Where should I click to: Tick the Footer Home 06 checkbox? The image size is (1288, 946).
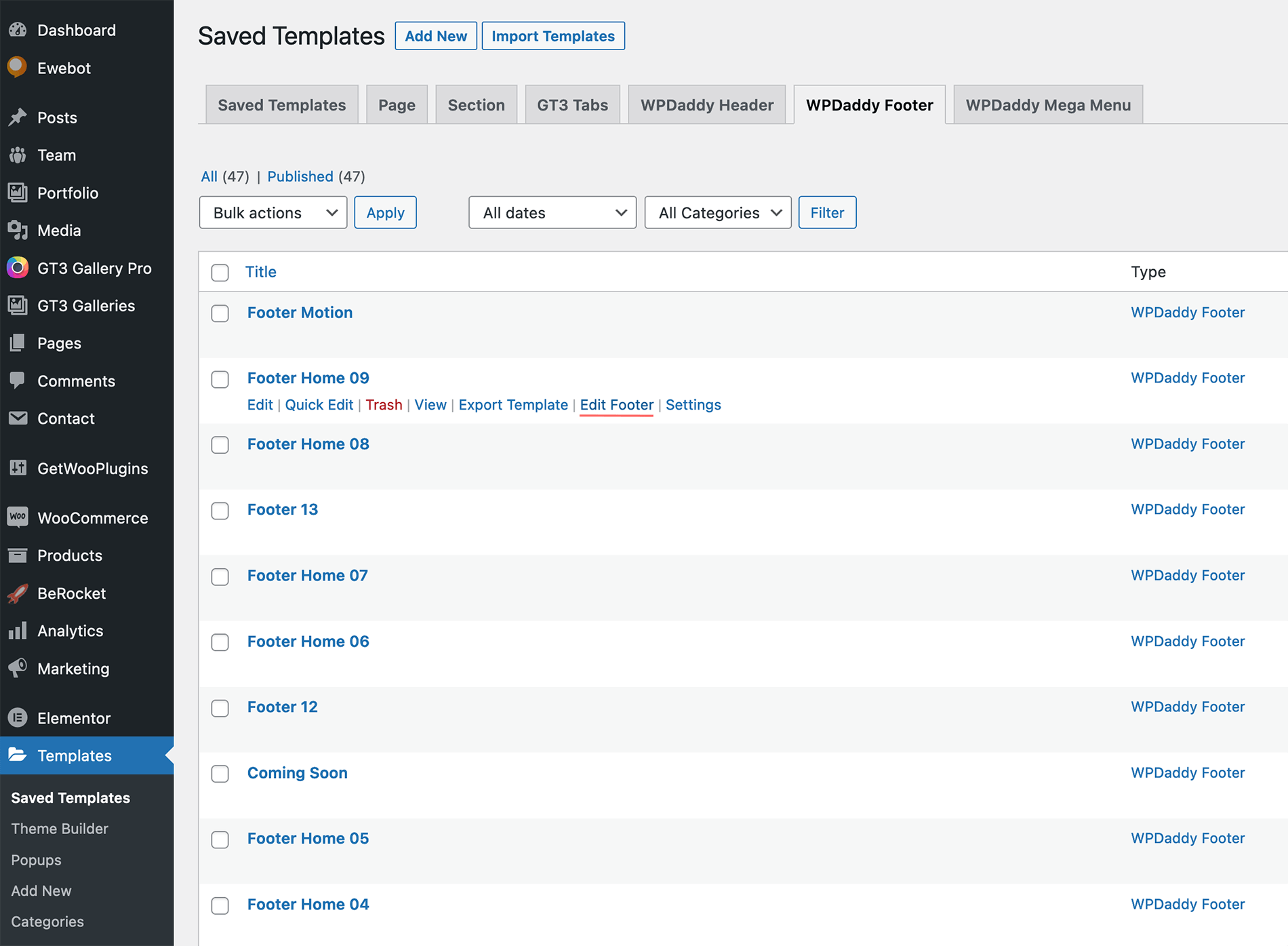(220, 642)
